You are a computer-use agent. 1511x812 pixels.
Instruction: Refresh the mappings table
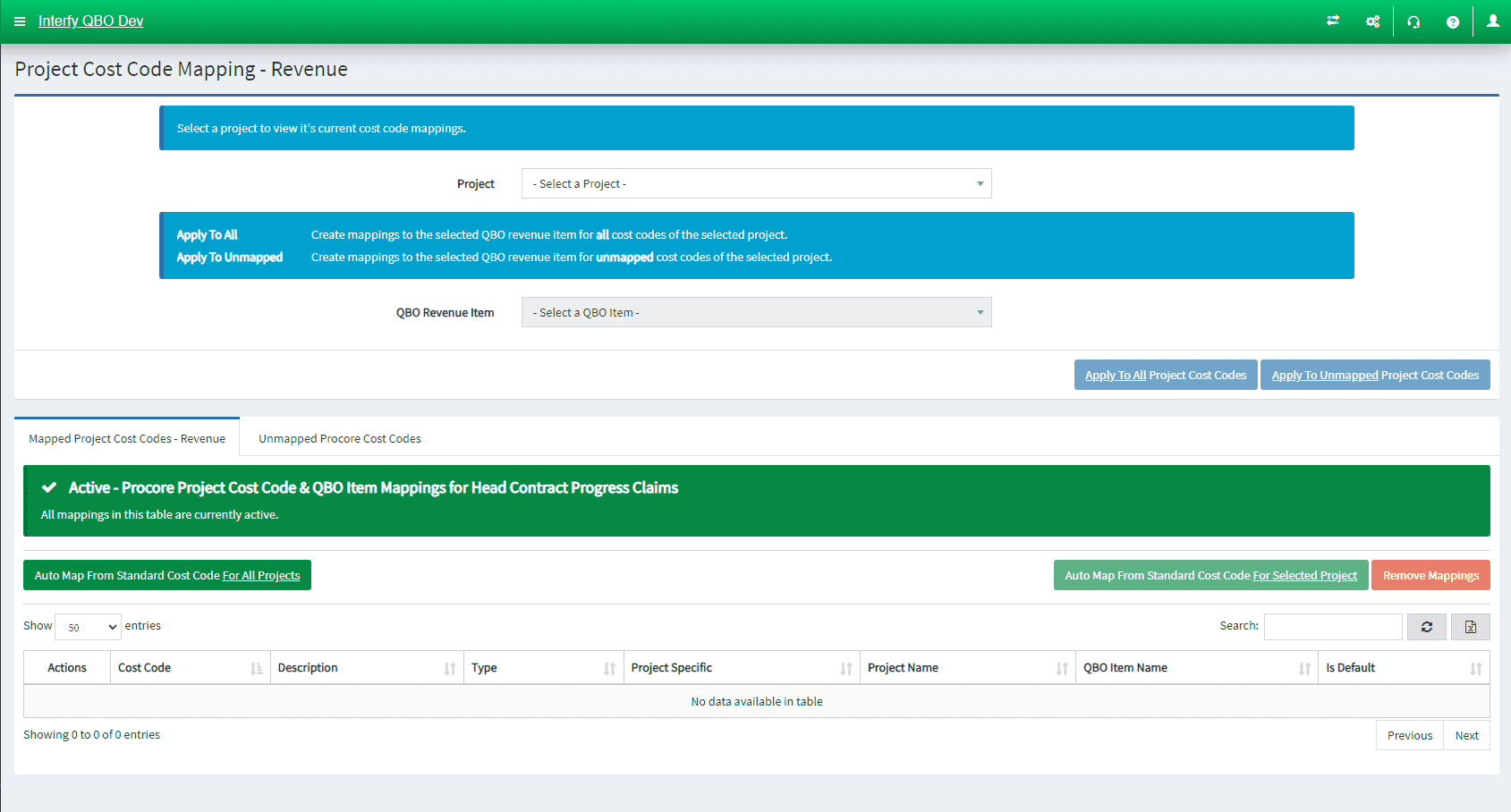1426,626
